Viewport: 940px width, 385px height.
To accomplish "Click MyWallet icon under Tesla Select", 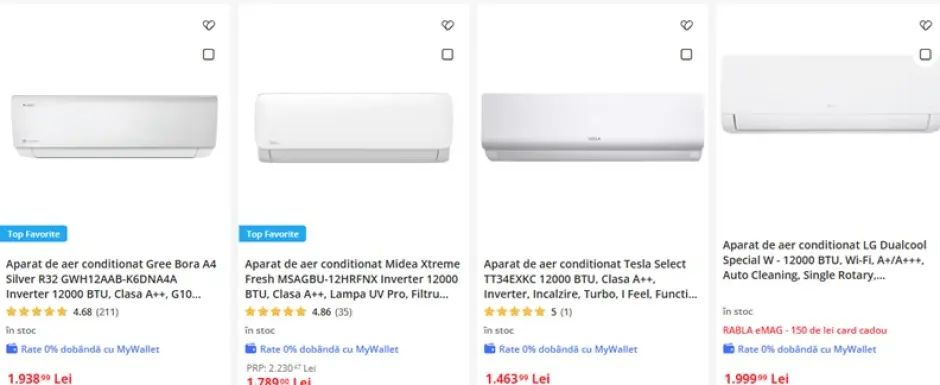I will click(490, 349).
